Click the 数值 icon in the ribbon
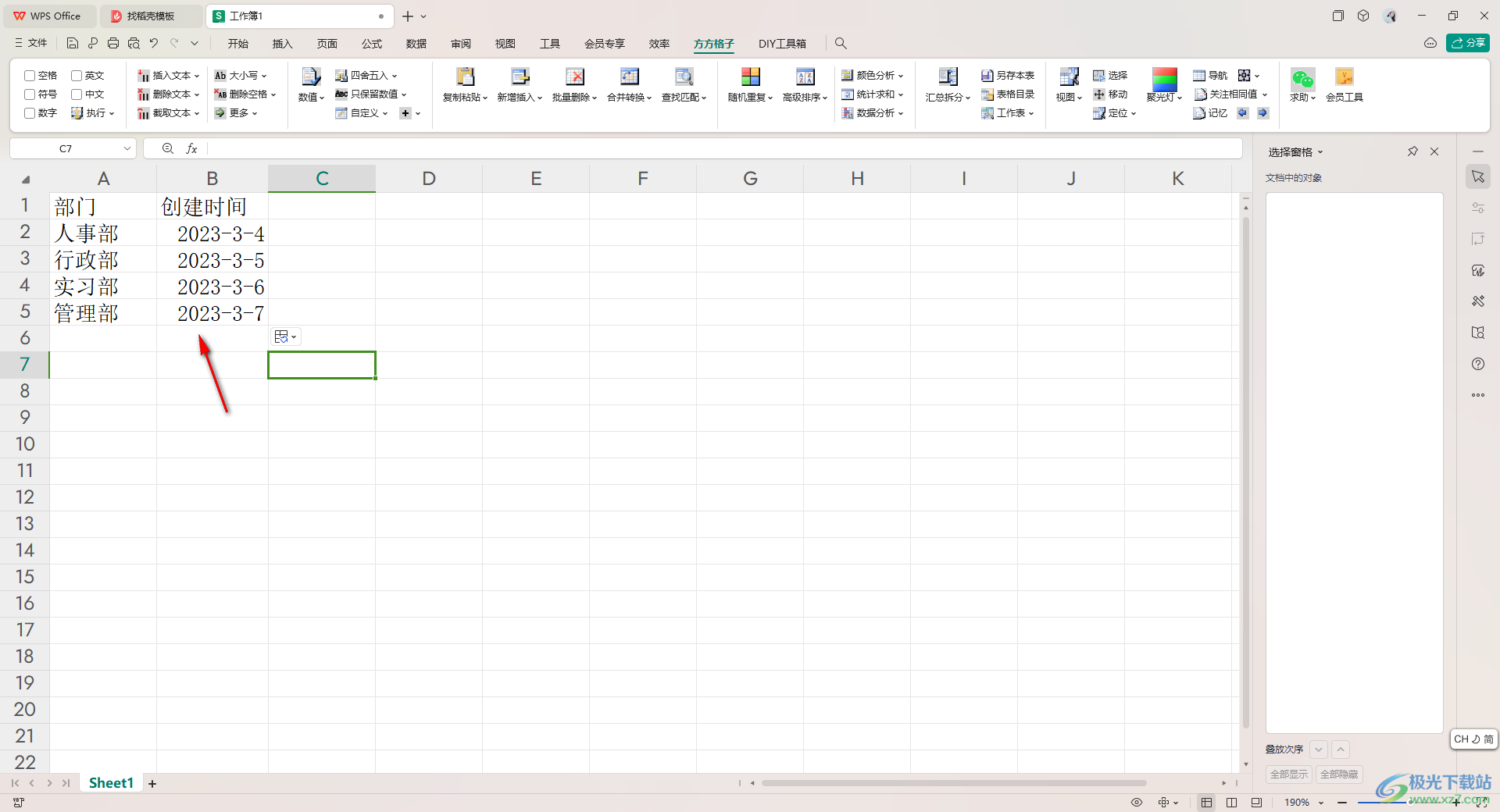The width and height of the screenshot is (1500, 812). 311,77
